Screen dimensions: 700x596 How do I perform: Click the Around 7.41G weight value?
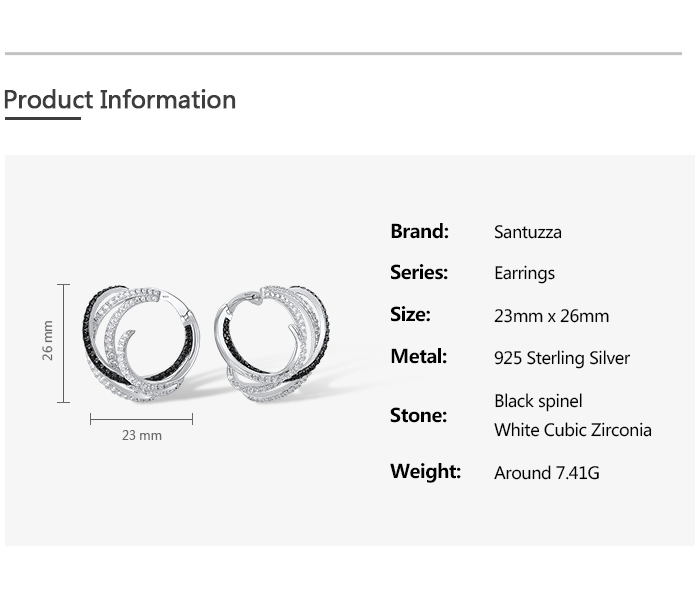tap(546, 473)
